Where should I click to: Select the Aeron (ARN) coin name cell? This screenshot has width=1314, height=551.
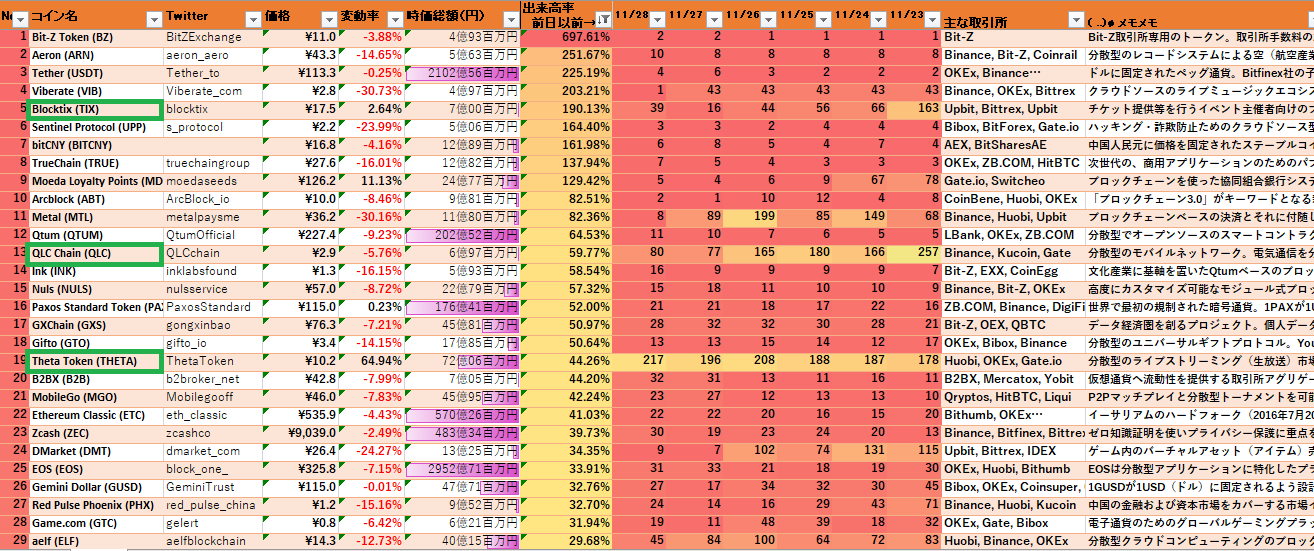click(95, 54)
